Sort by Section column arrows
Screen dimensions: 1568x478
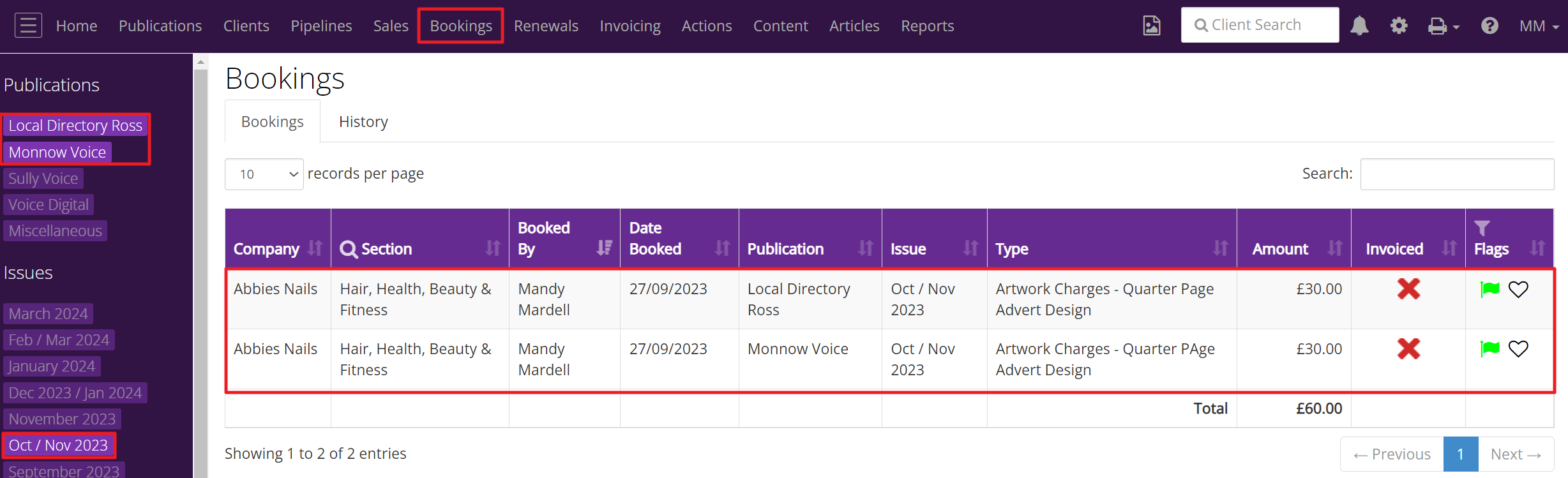(492, 248)
